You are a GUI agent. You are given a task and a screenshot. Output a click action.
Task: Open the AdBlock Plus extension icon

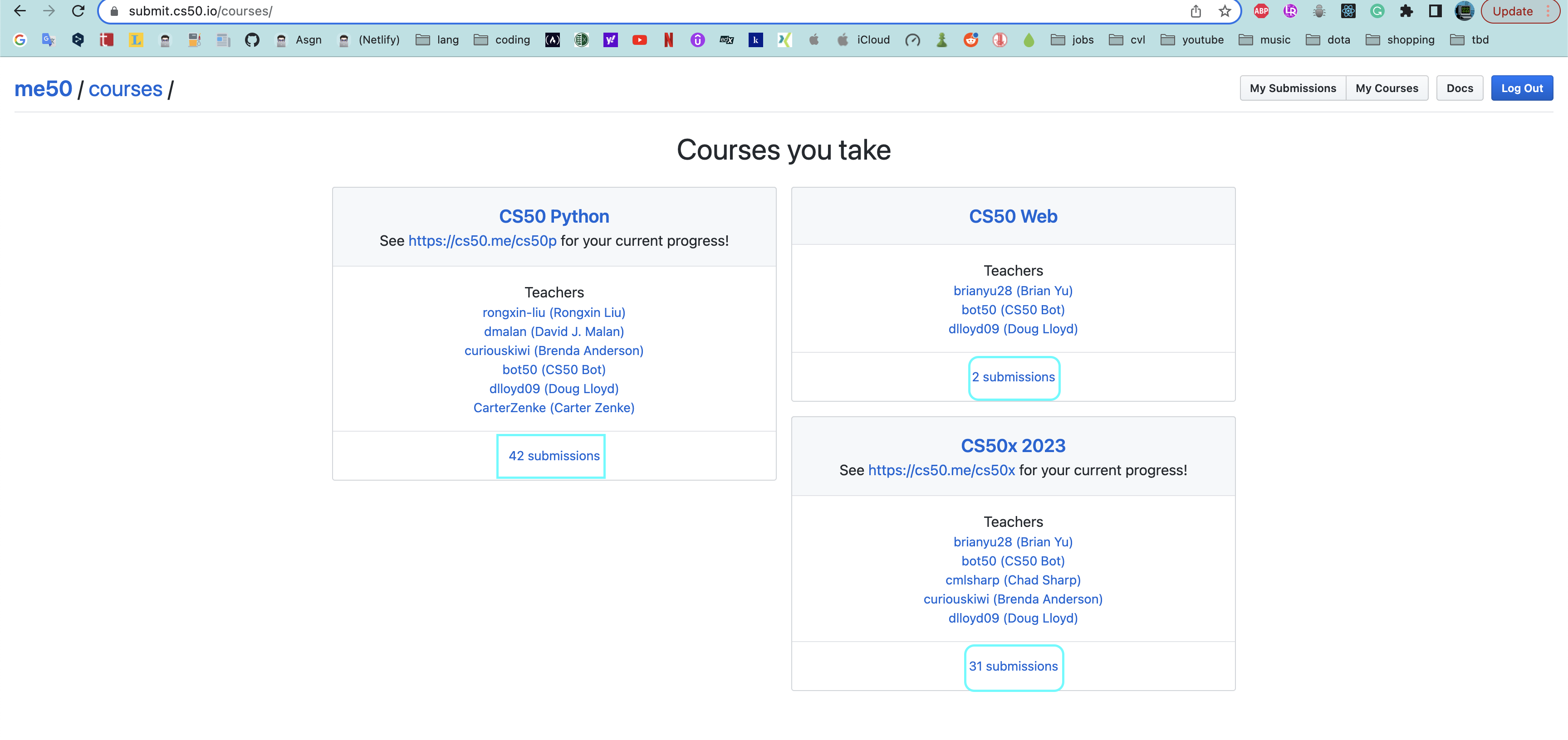tap(1260, 11)
